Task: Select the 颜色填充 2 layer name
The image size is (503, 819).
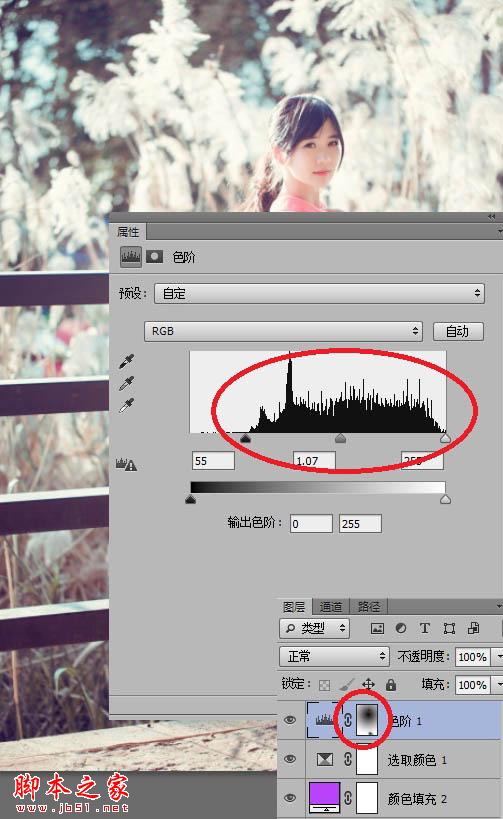Action: pos(417,798)
